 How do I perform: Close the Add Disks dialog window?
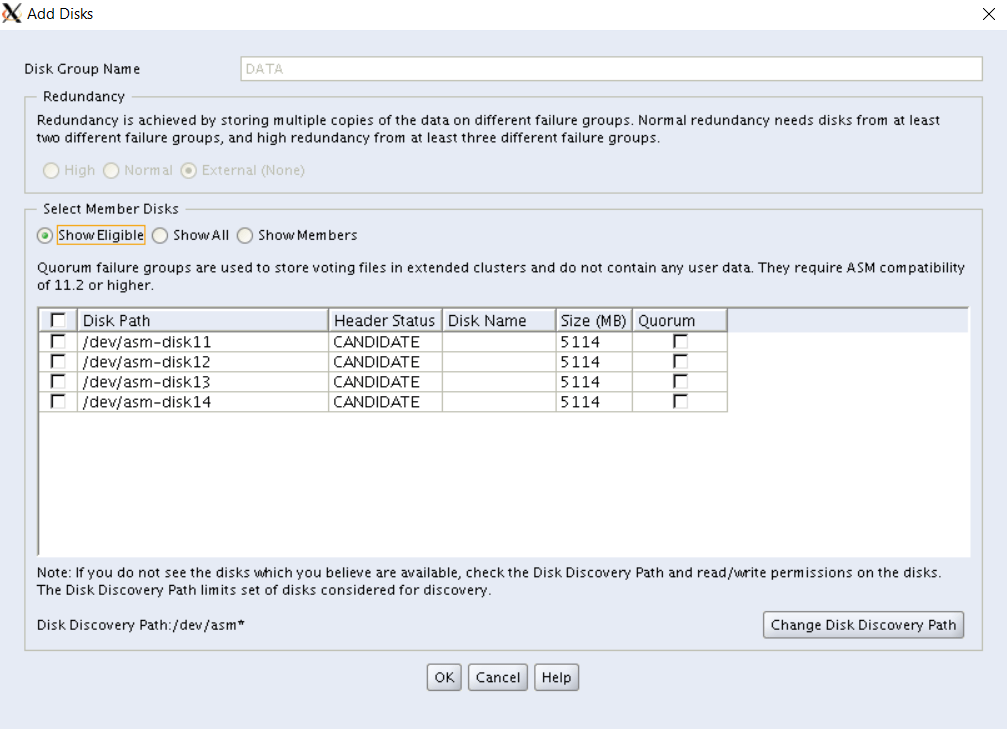coord(989,14)
